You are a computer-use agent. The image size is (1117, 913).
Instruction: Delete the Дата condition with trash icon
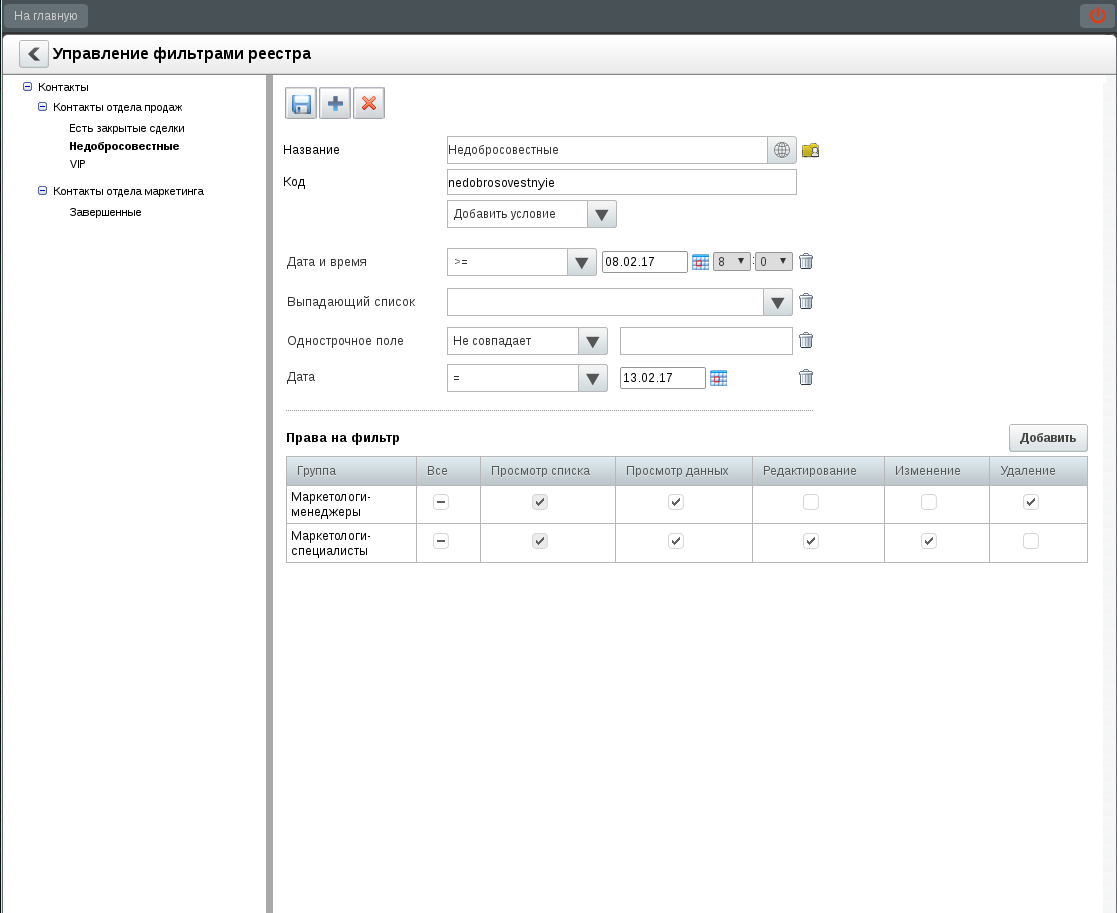806,377
